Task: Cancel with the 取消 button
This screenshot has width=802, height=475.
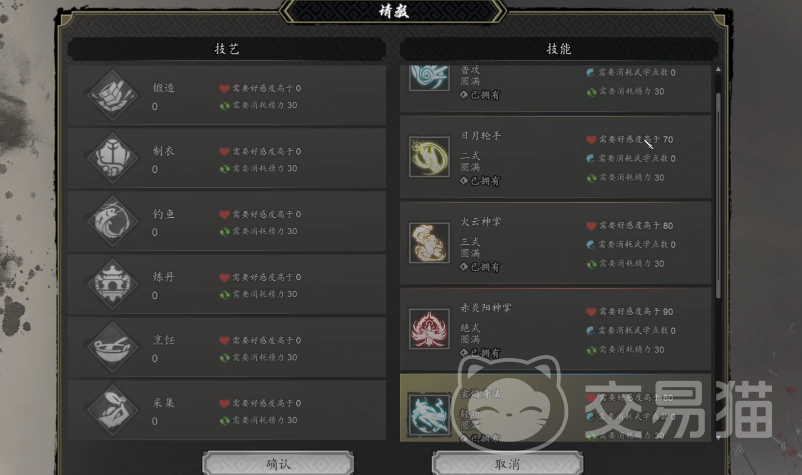Action: 507,464
